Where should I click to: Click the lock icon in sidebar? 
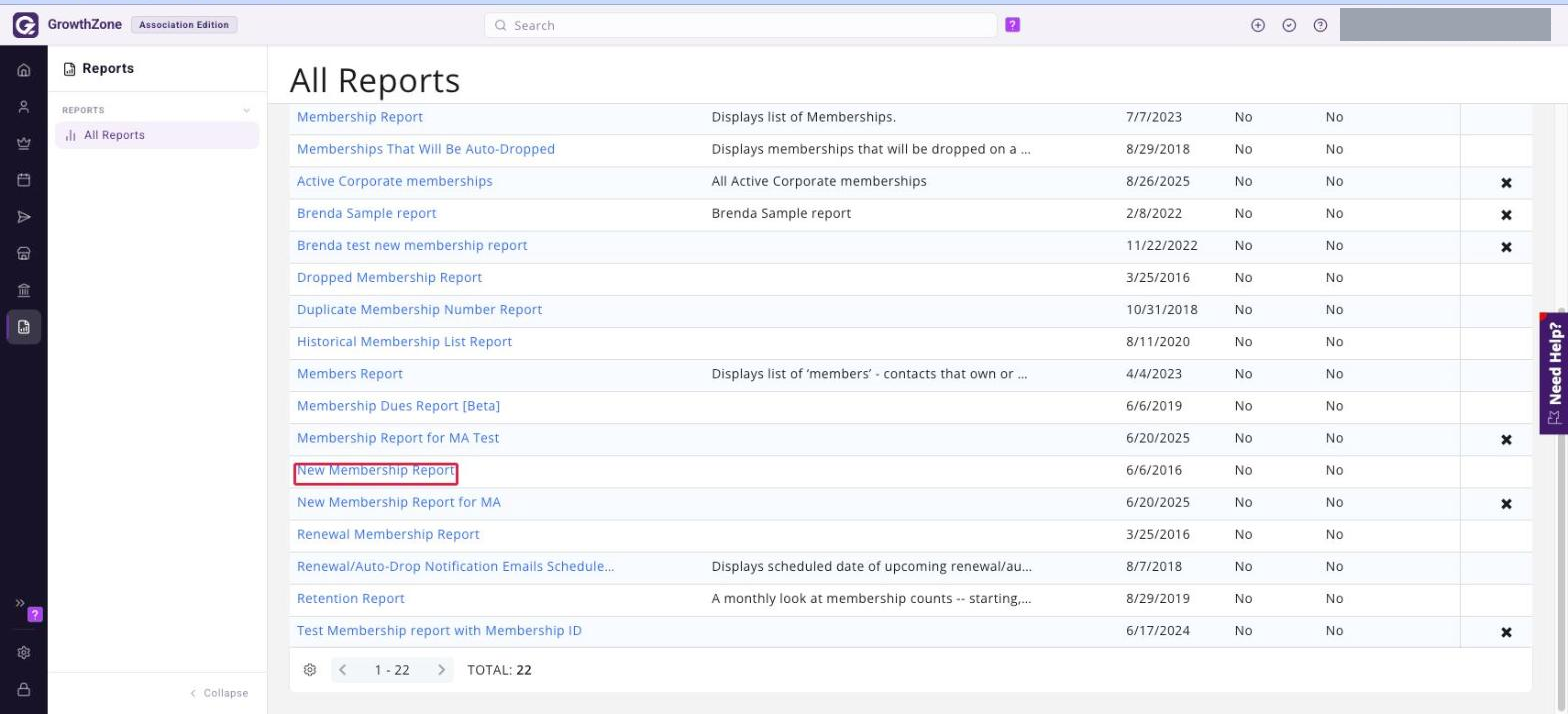point(24,690)
